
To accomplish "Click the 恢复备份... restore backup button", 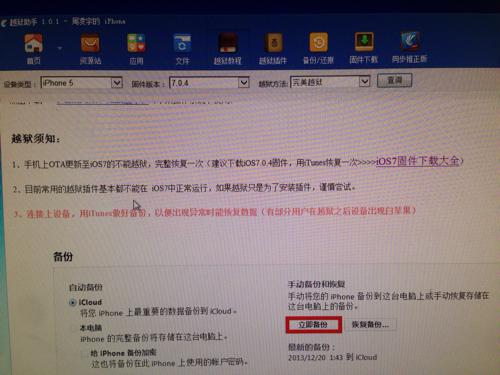I will 370,324.
